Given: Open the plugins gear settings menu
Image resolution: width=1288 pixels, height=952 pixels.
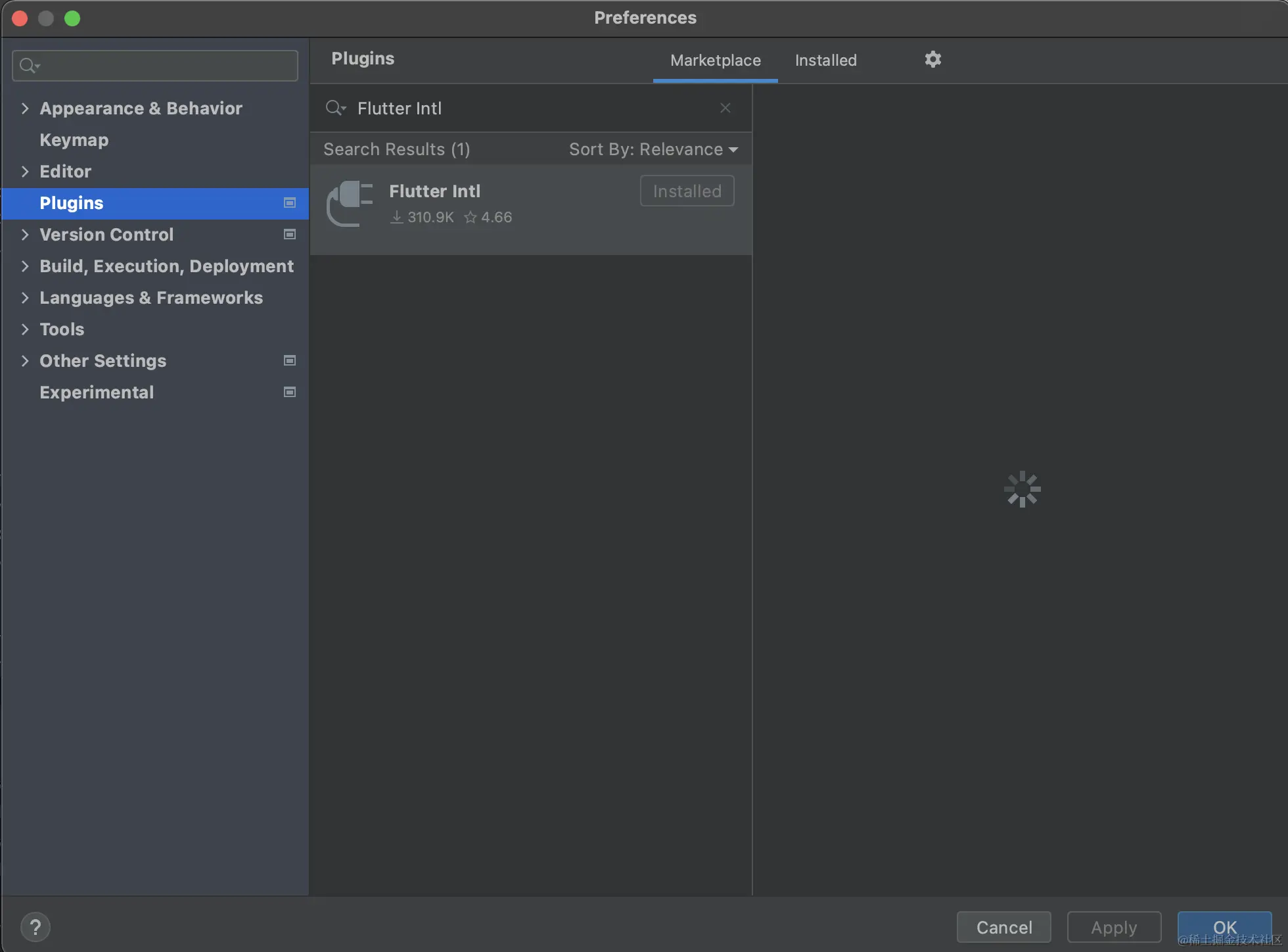Looking at the screenshot, I should click(x=932, y=59).
